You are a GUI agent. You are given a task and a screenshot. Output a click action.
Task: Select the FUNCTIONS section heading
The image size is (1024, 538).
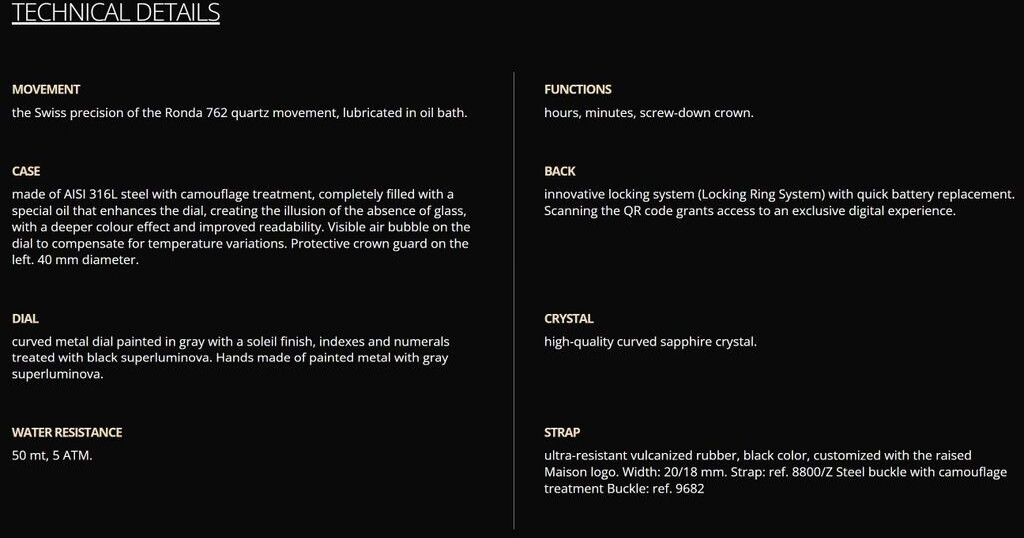click(578, 89)
